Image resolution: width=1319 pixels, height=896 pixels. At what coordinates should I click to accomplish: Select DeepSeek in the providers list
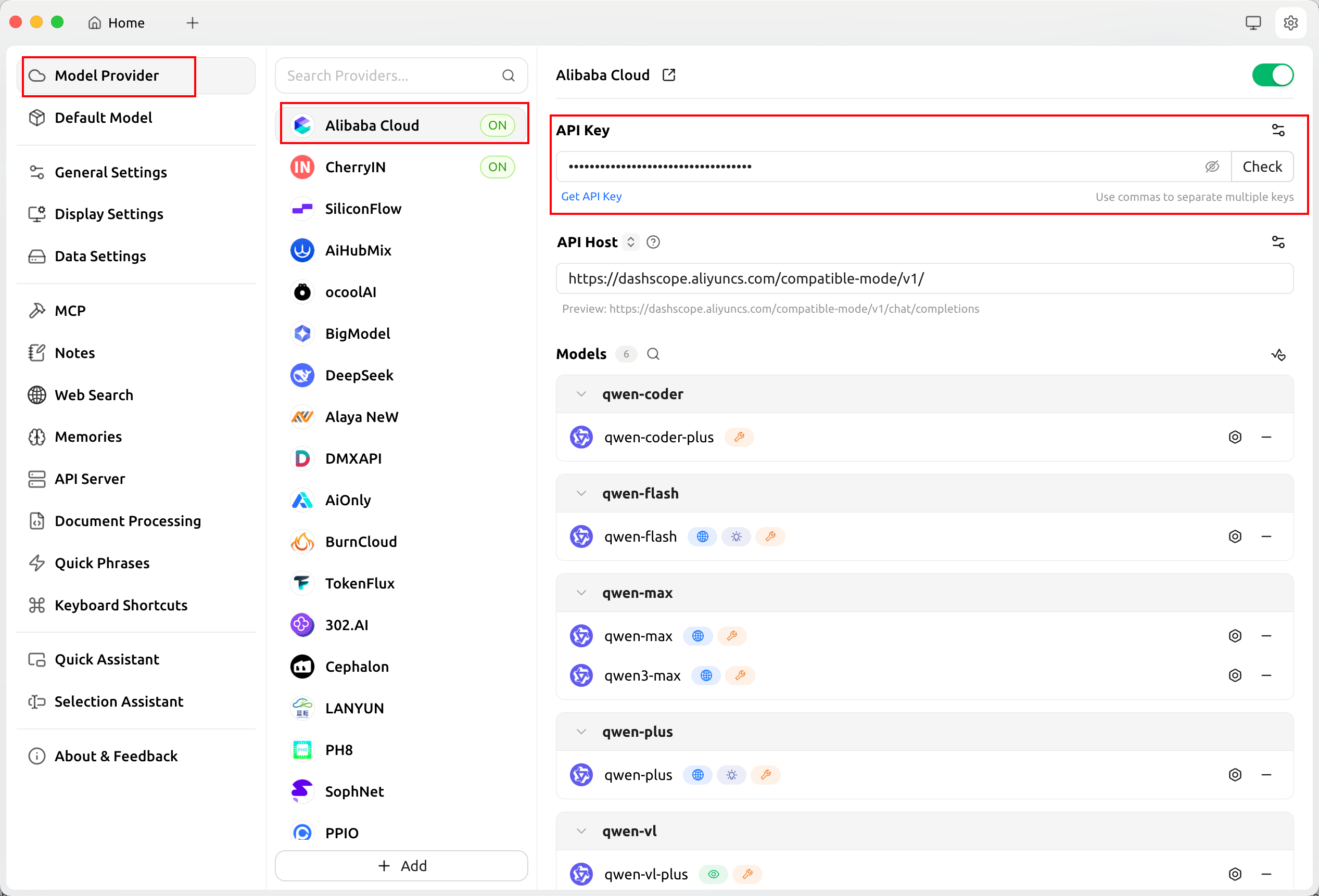pyautogui.click(x=359, y=375)
